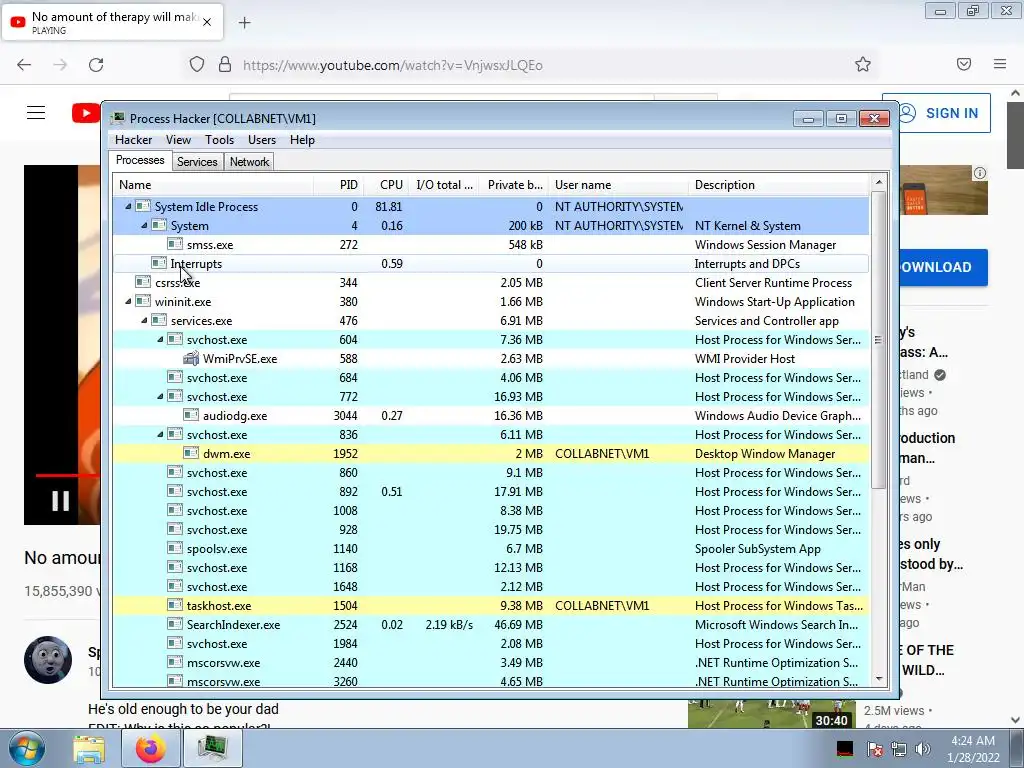The image size is (1024, 768).
Task: Sort by the Description column header
Action: [779, 185]
